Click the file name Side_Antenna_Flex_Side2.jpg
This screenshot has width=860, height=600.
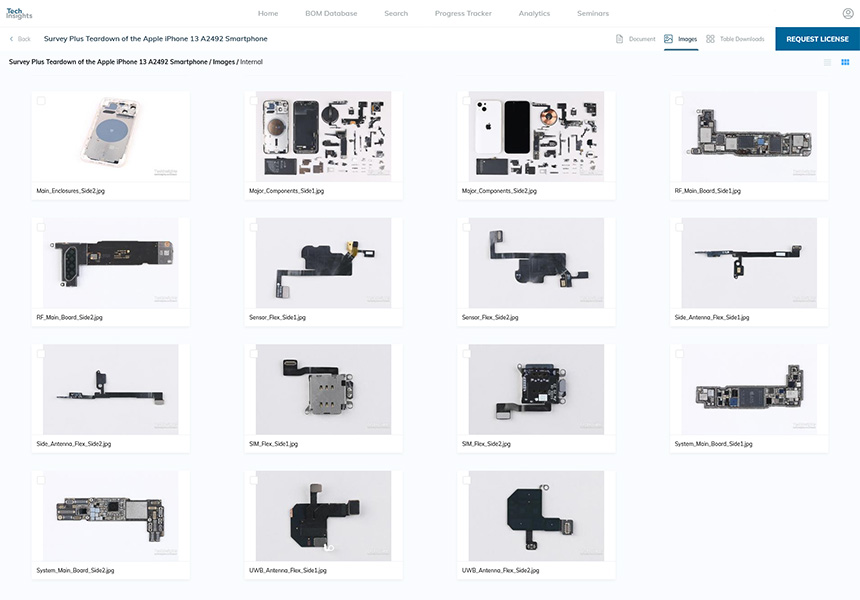[x=73, y=444]
